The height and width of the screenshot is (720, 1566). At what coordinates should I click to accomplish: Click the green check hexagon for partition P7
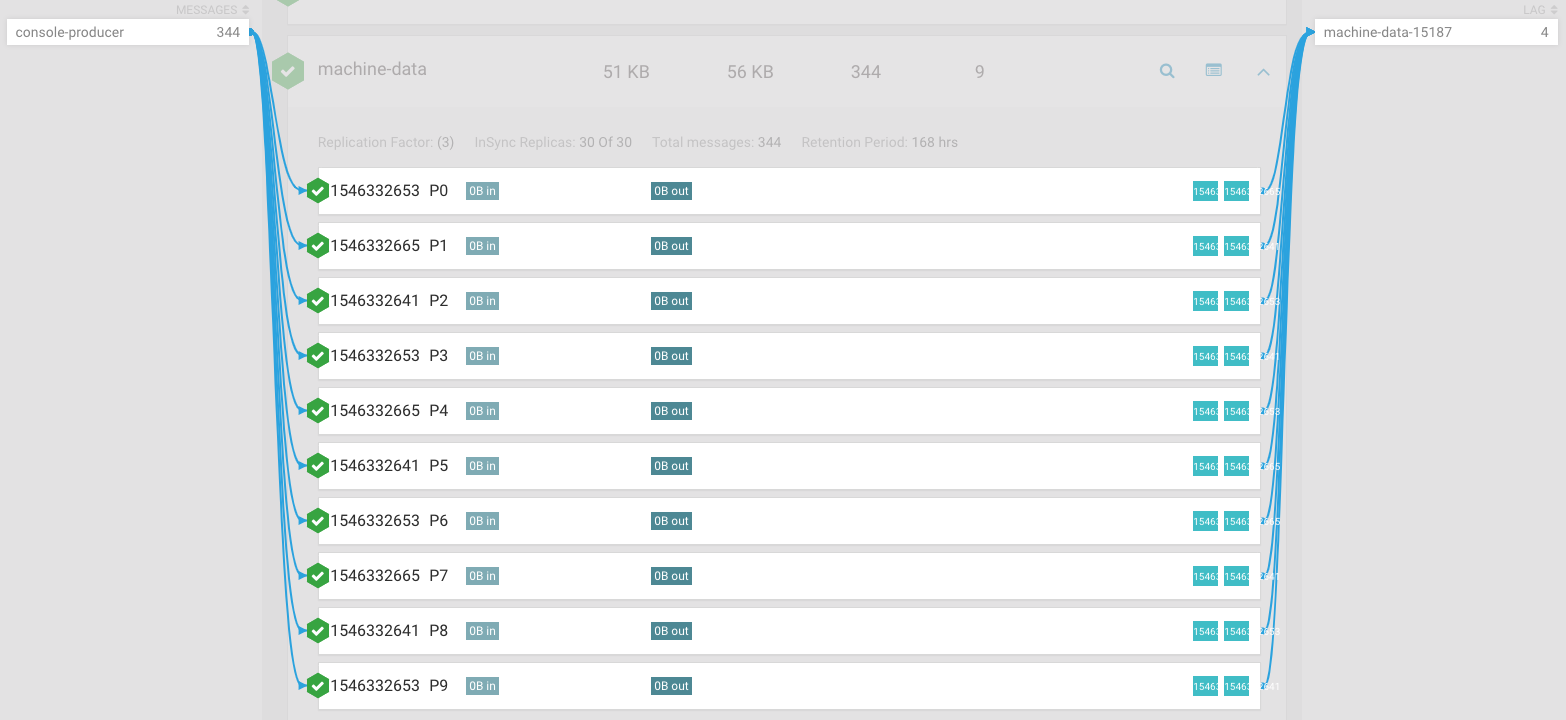(318, 575)
